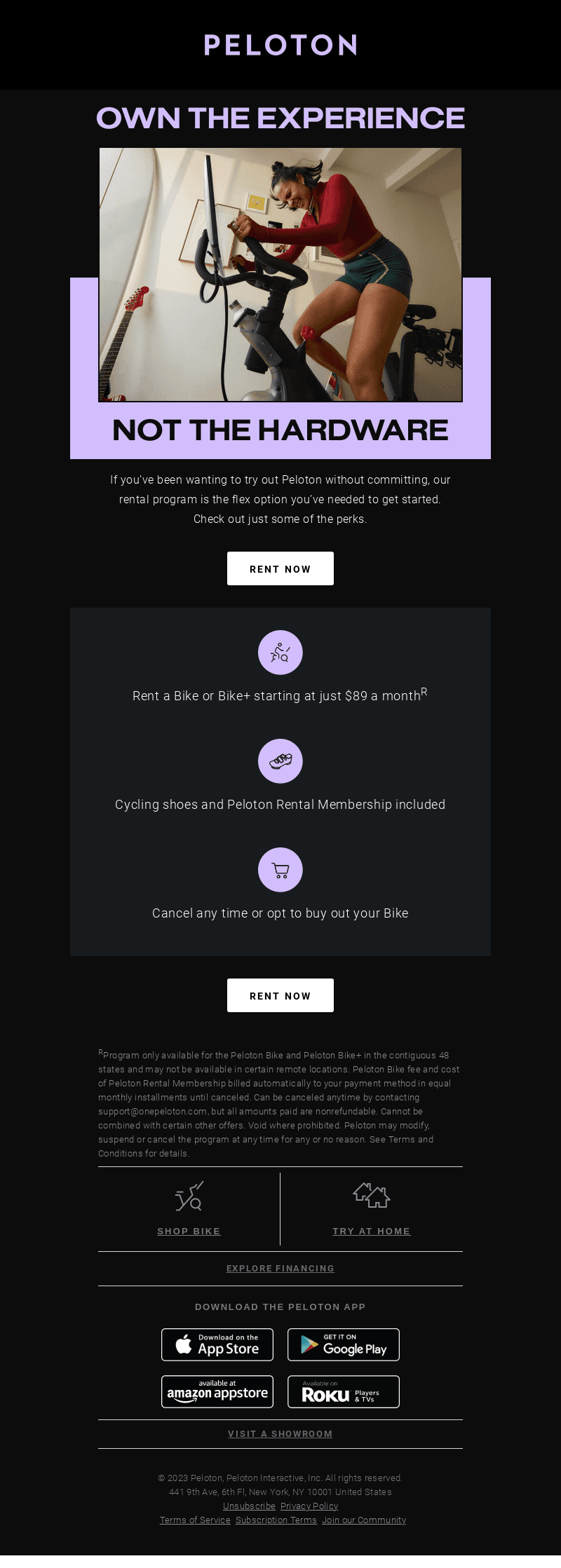Open the Amazon Appstore badge
Image resolution: width=561 pixels, height=1568 pixels.
(x=217, y=1391)
